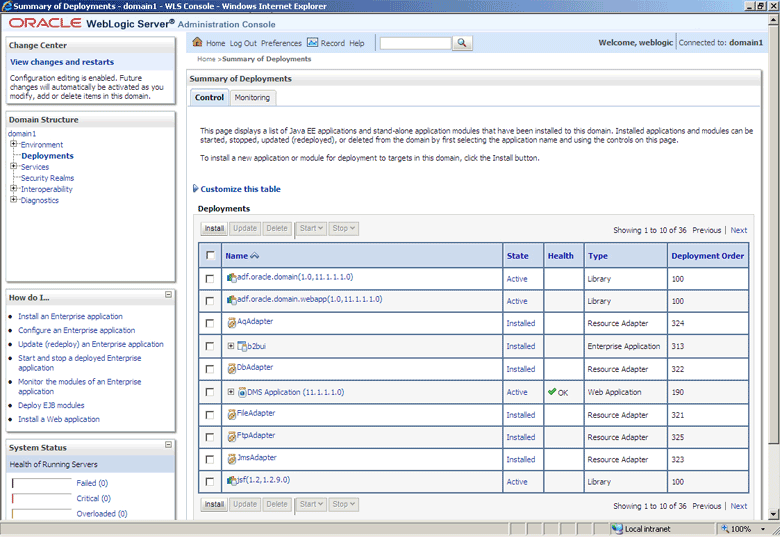Viewport: 780px width, 537px height.
Task: Click the adf.oracle.domain.webapp library icon
Action: pyautogui.click(x=232, y=300)
